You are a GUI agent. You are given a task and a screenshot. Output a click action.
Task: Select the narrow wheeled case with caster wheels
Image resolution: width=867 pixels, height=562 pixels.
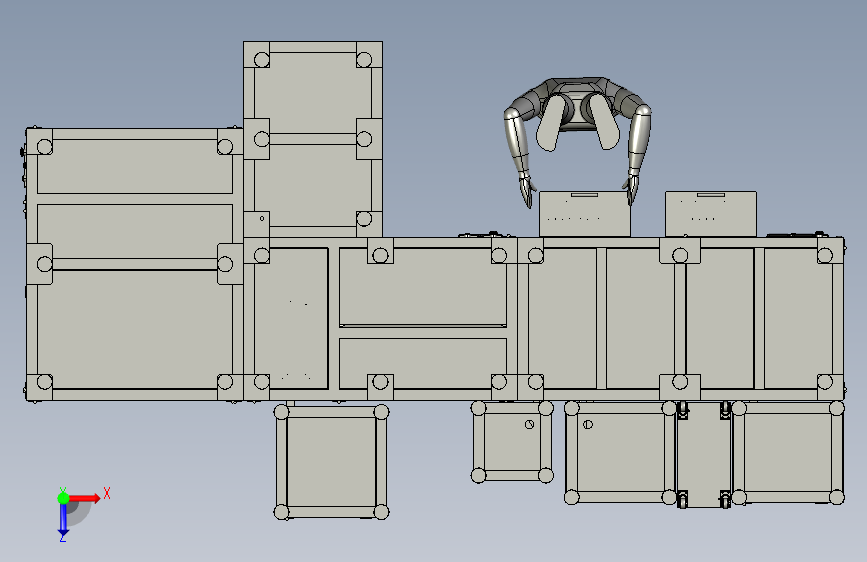coord(704,454)
